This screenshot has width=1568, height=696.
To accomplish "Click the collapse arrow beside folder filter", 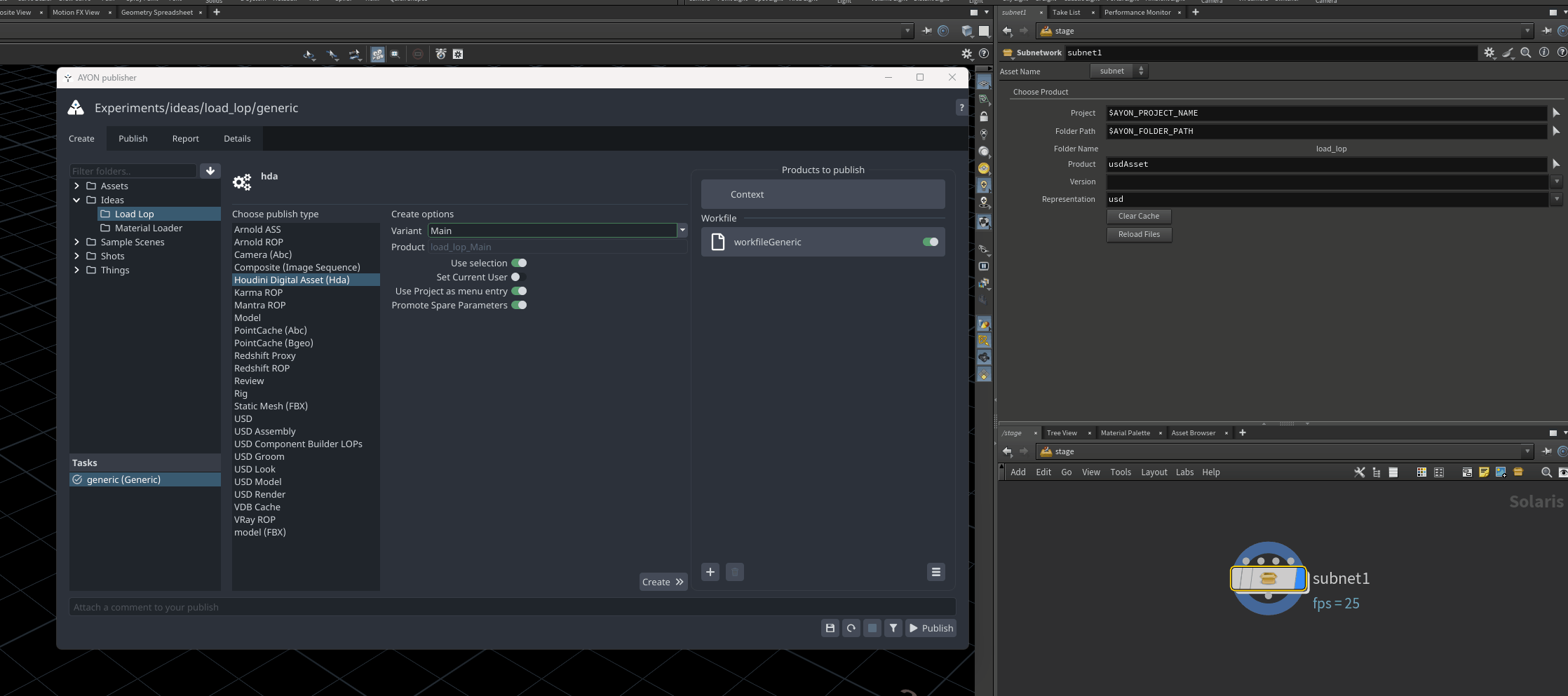I will tap(210, 171).
